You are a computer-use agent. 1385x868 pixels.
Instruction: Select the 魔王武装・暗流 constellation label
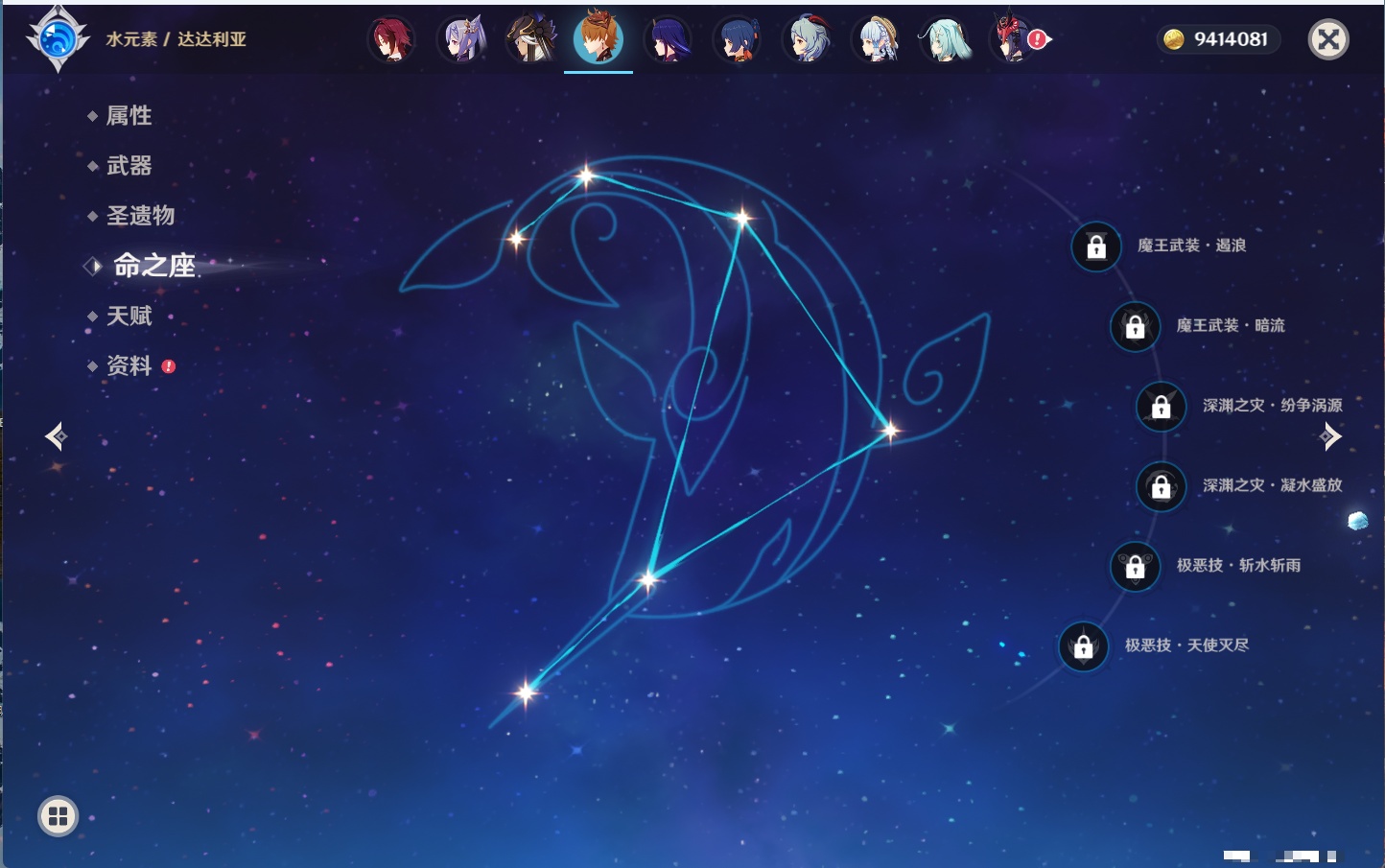[x=1230, y=326]
